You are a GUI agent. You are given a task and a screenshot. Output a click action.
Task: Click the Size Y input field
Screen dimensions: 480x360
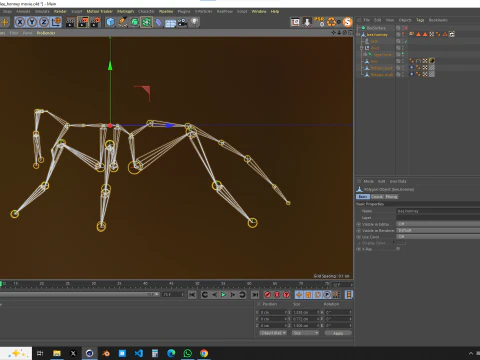(306, 319)
